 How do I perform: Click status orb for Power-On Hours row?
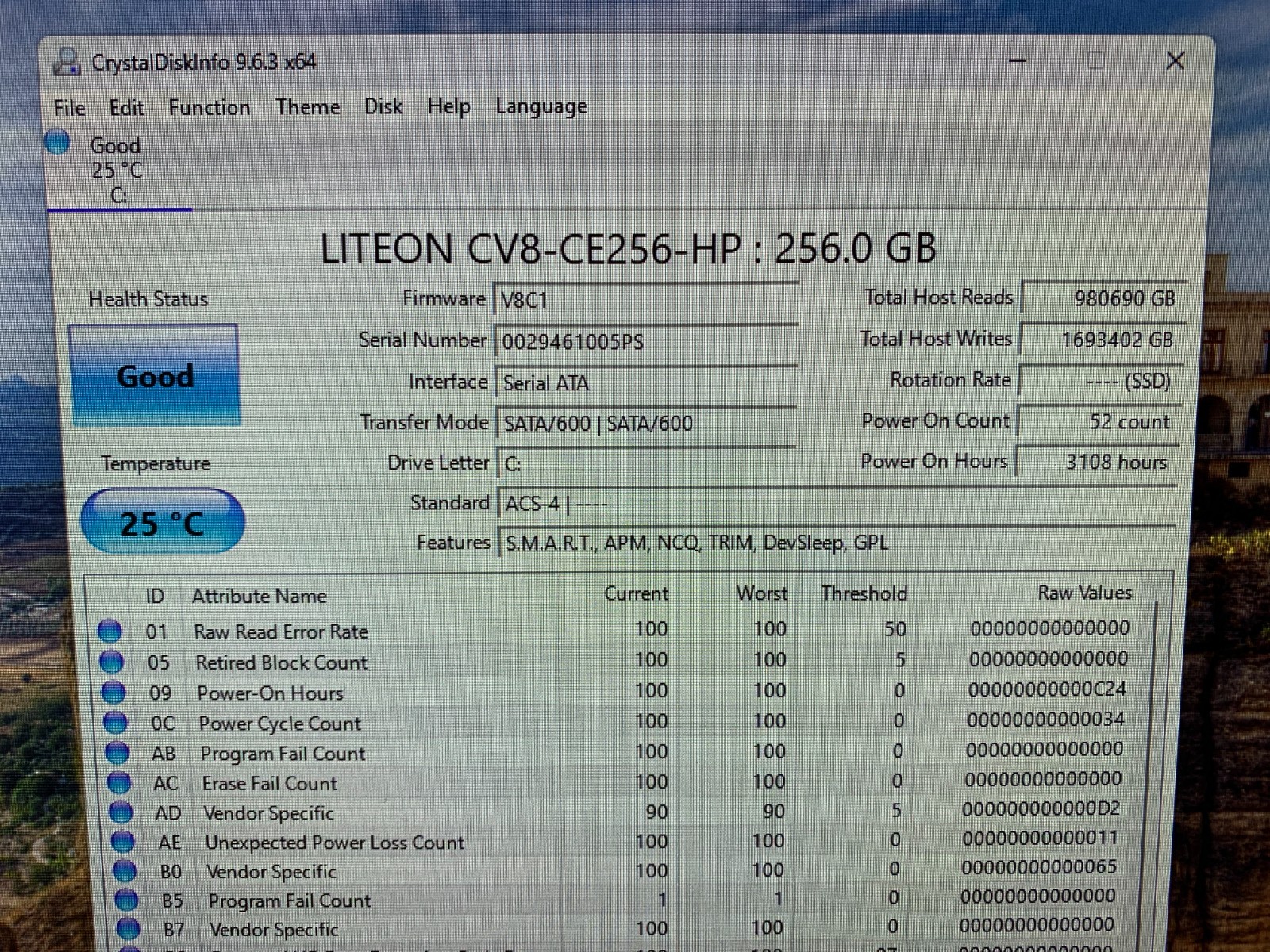(x=114, y=692)
